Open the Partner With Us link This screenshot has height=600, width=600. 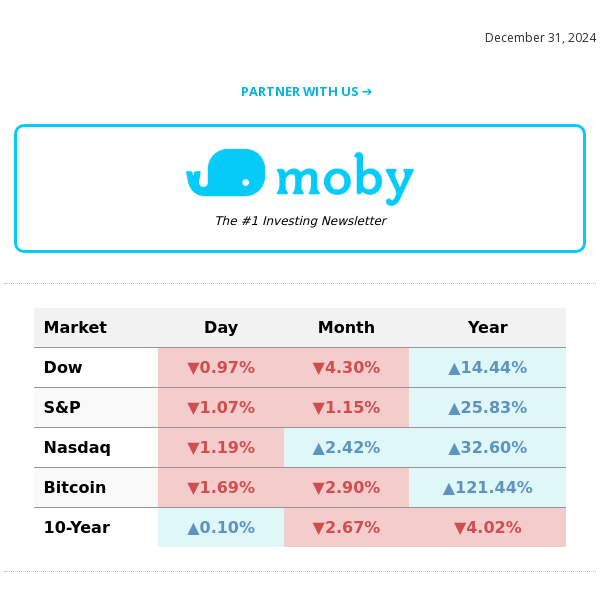point(306,92)
